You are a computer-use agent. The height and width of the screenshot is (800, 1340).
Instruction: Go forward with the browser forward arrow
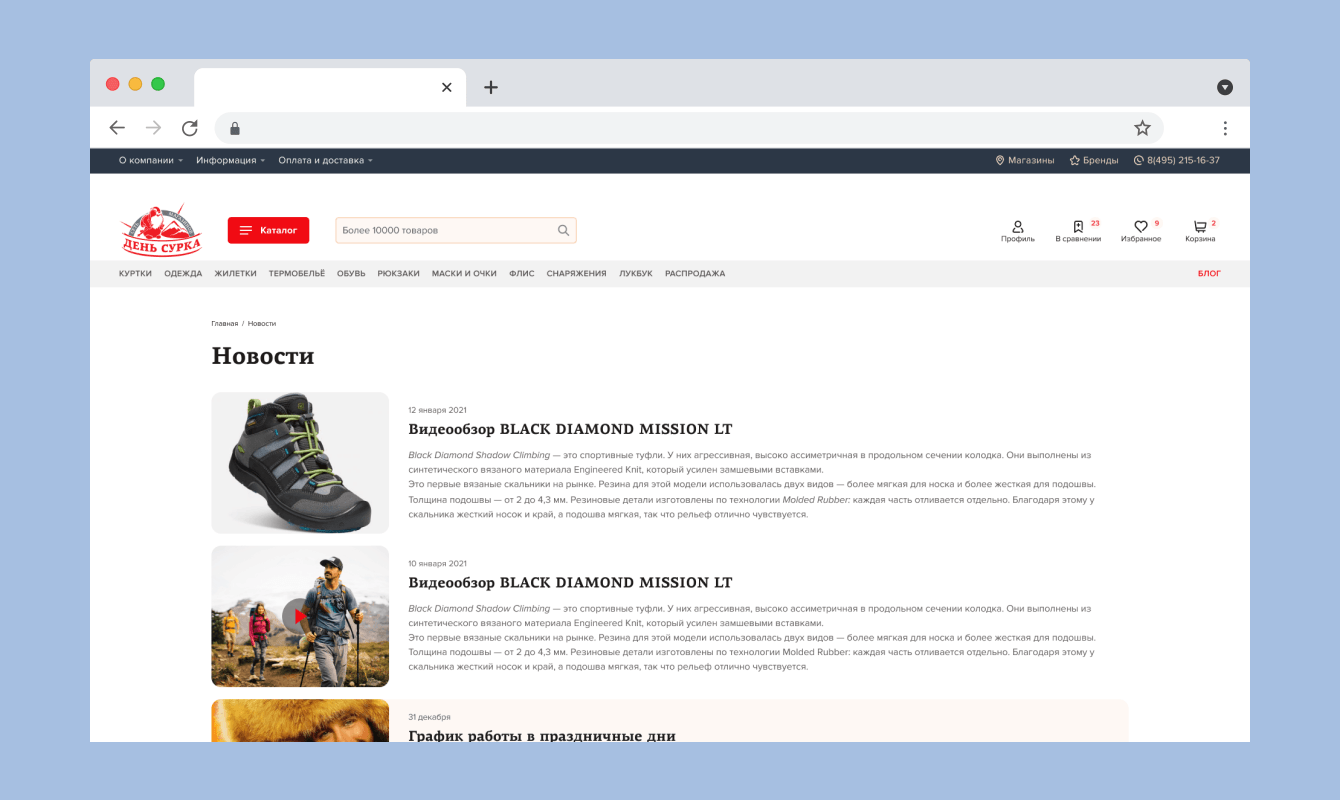153,128
